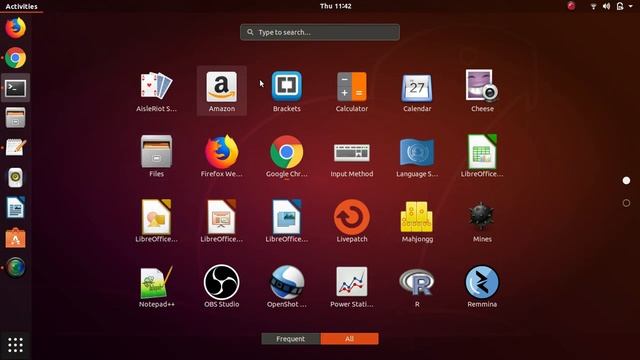The height and width of the screenshot is (360, 640).
Task: Click the red indicator in the top bar
Action: pos(571,6)
